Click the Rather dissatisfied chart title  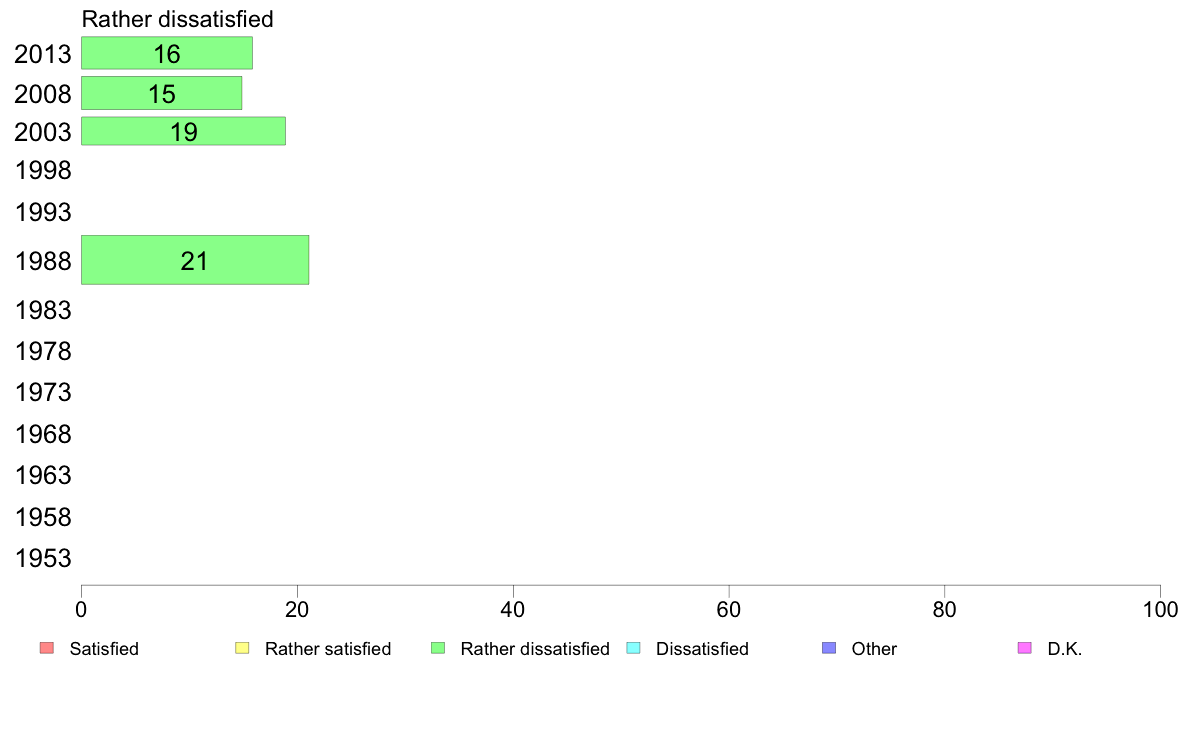[177, 19]
